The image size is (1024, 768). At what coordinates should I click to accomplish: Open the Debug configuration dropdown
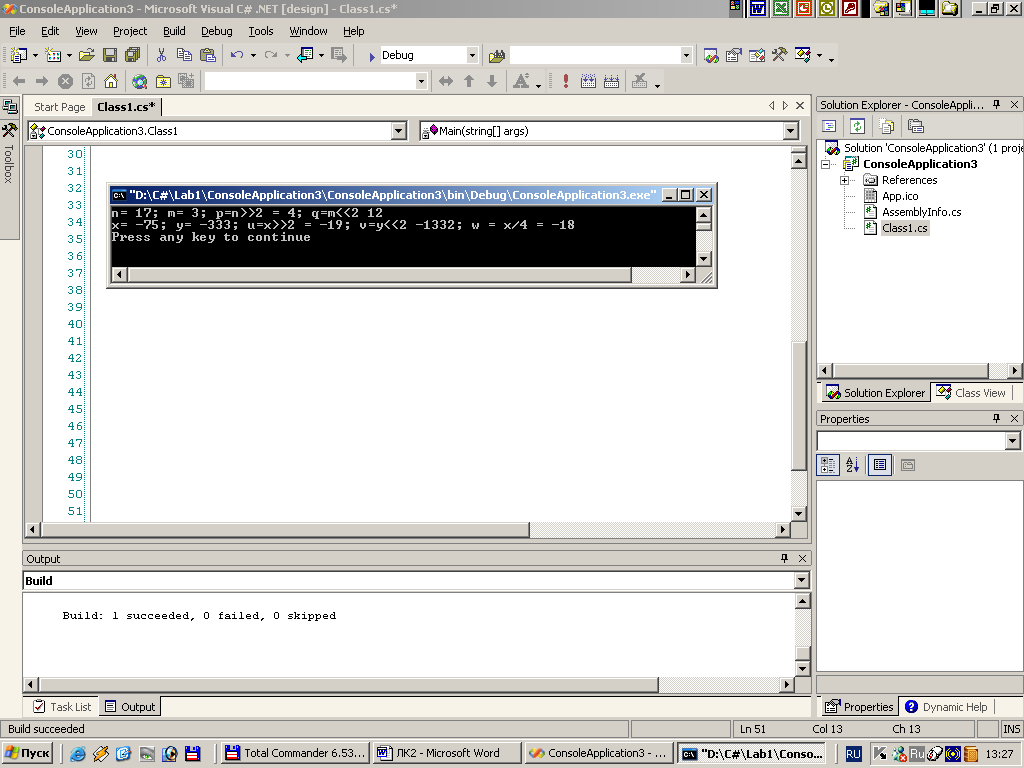click(472, 56)
